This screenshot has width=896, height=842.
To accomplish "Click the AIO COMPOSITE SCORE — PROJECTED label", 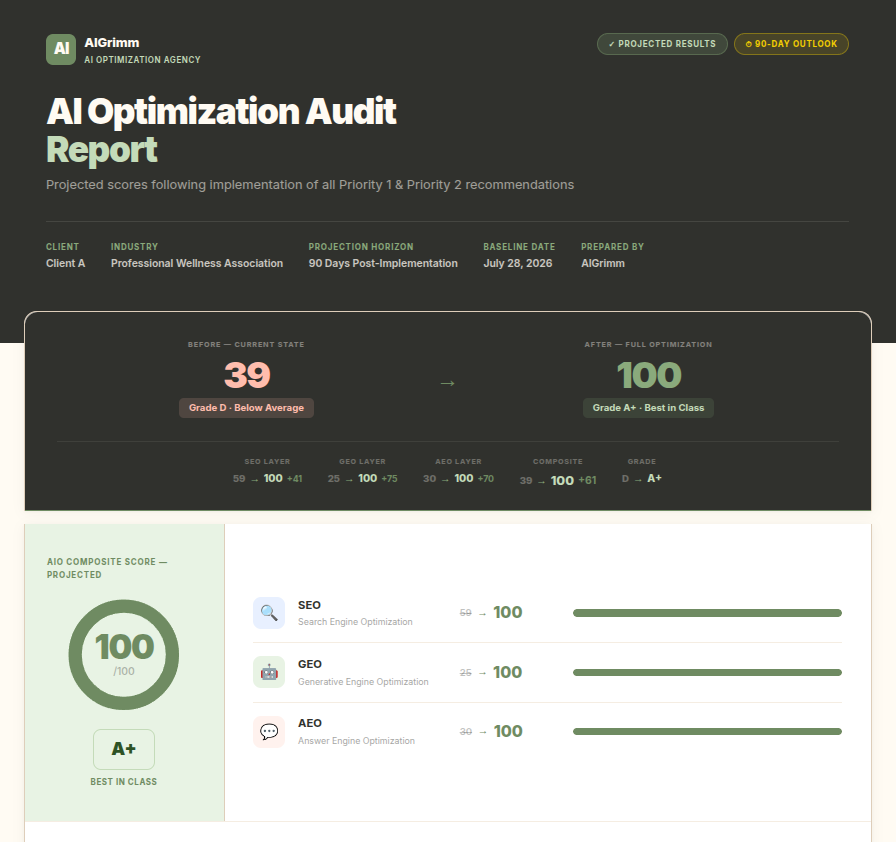I will coord(107,568).
